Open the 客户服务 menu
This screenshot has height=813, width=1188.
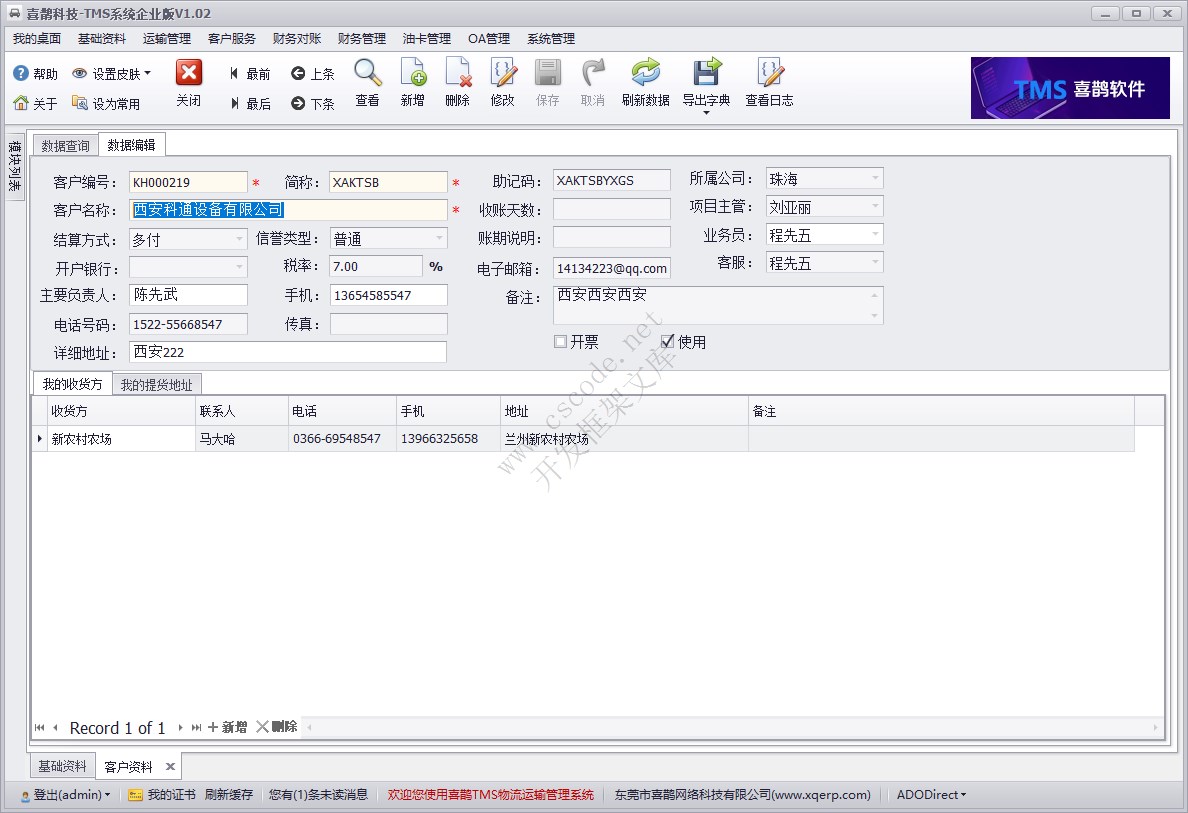[x=232, y=39]
